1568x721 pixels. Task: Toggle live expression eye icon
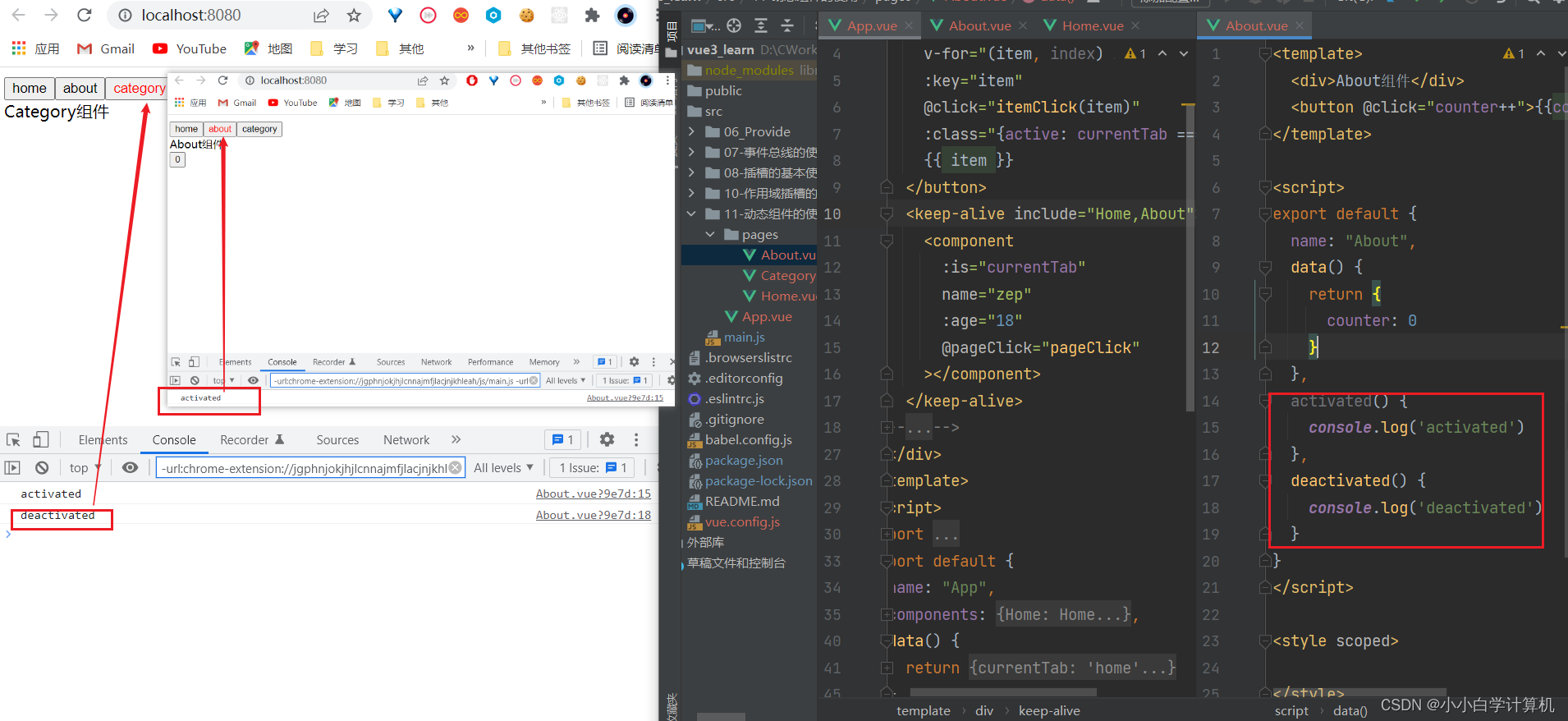pos(130,467)
